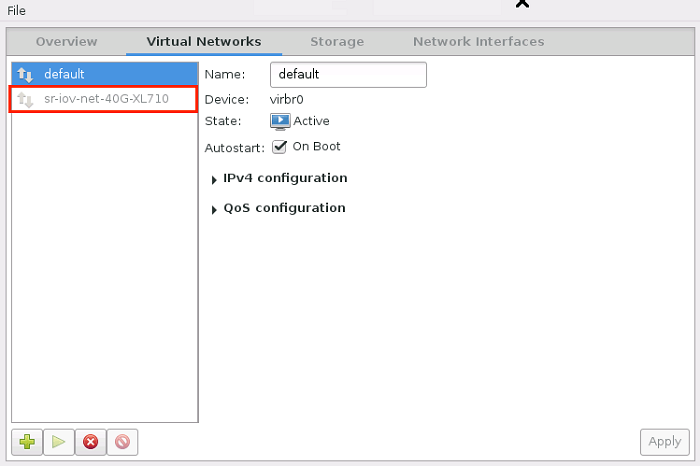
Task: Toggle the Autostart On Boot checkbox
Action: [x=280, y=147]
